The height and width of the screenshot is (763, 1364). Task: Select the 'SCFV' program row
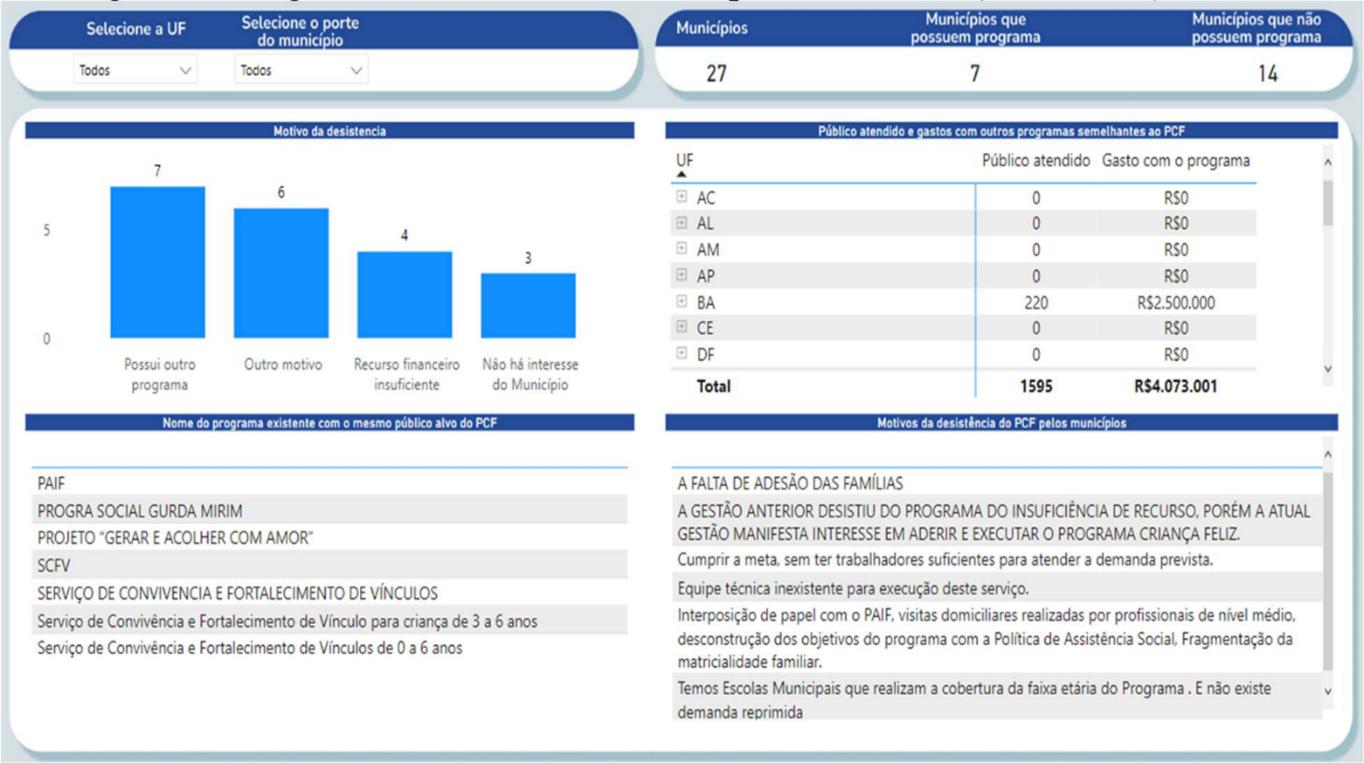(330, 565)
